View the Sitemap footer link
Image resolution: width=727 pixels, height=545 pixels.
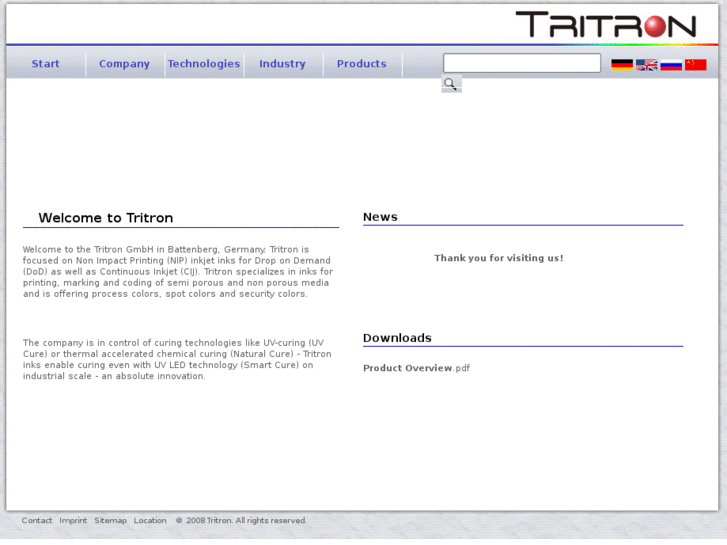click(110, 520)
